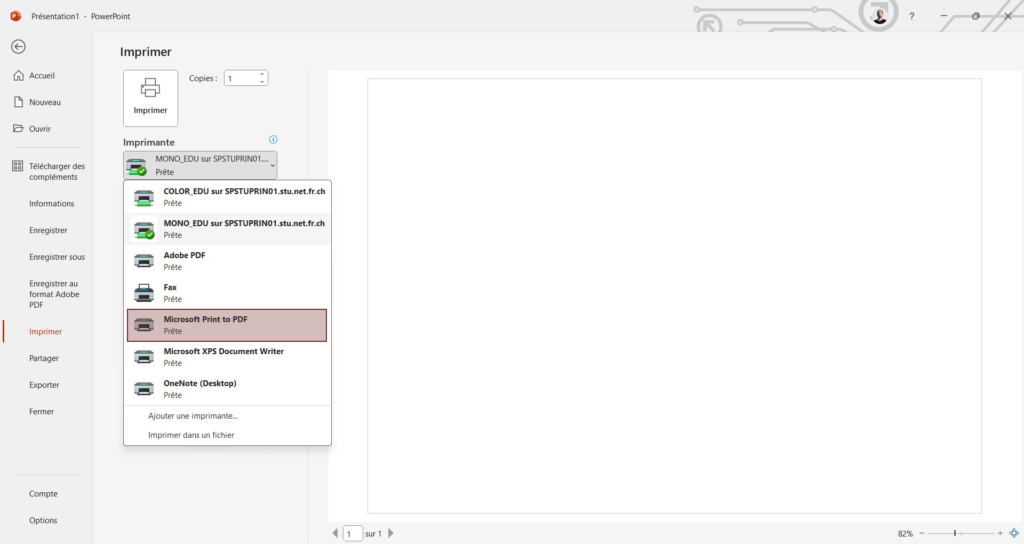Zoom in with the plus icon

pos(1000,534)
